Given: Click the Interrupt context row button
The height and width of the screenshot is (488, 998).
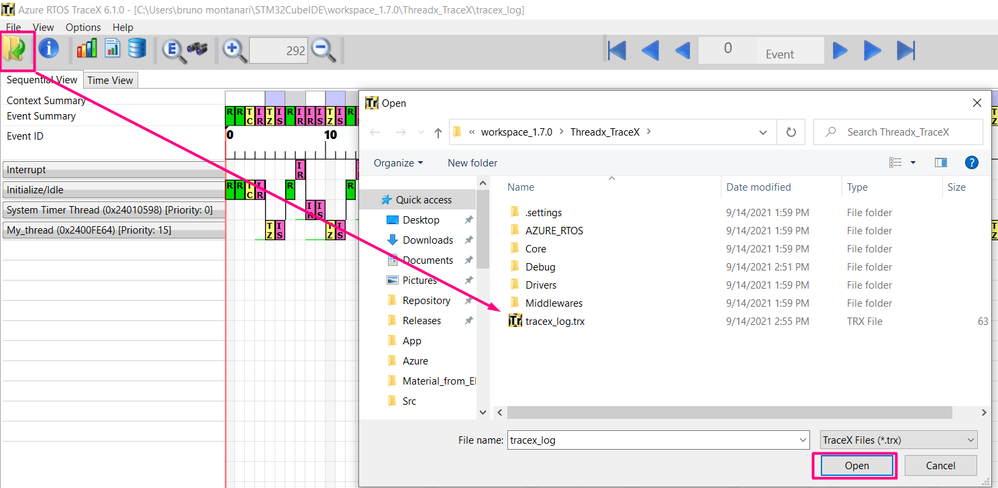Looking at the screenshot, I should click(114, 170).
